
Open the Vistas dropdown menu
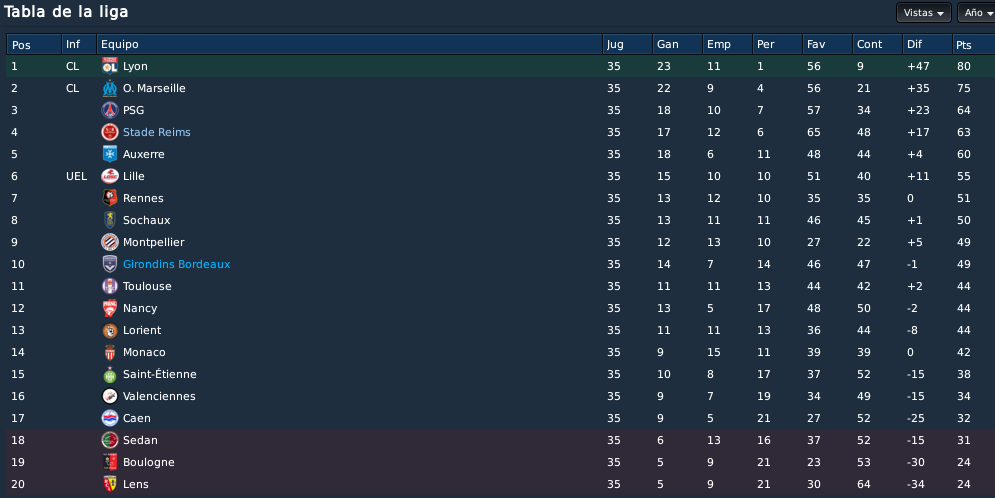tap(923, 13)
